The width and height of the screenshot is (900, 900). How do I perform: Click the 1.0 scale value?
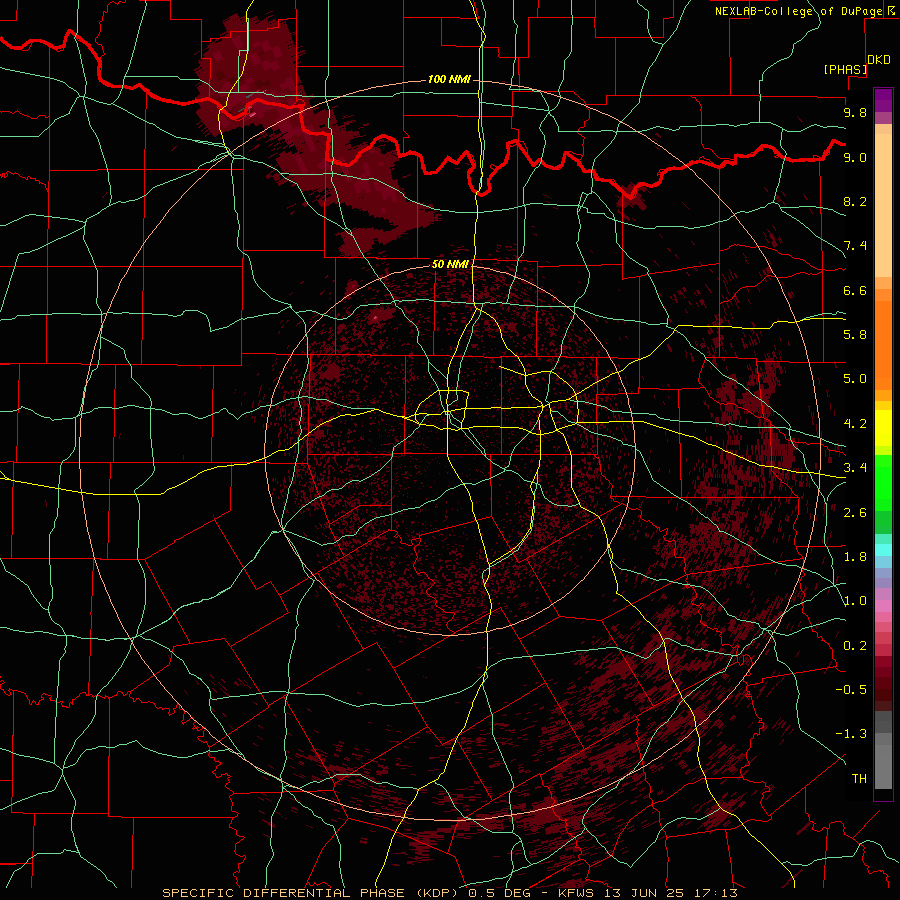pyautogui.click(x=855, y=601)
